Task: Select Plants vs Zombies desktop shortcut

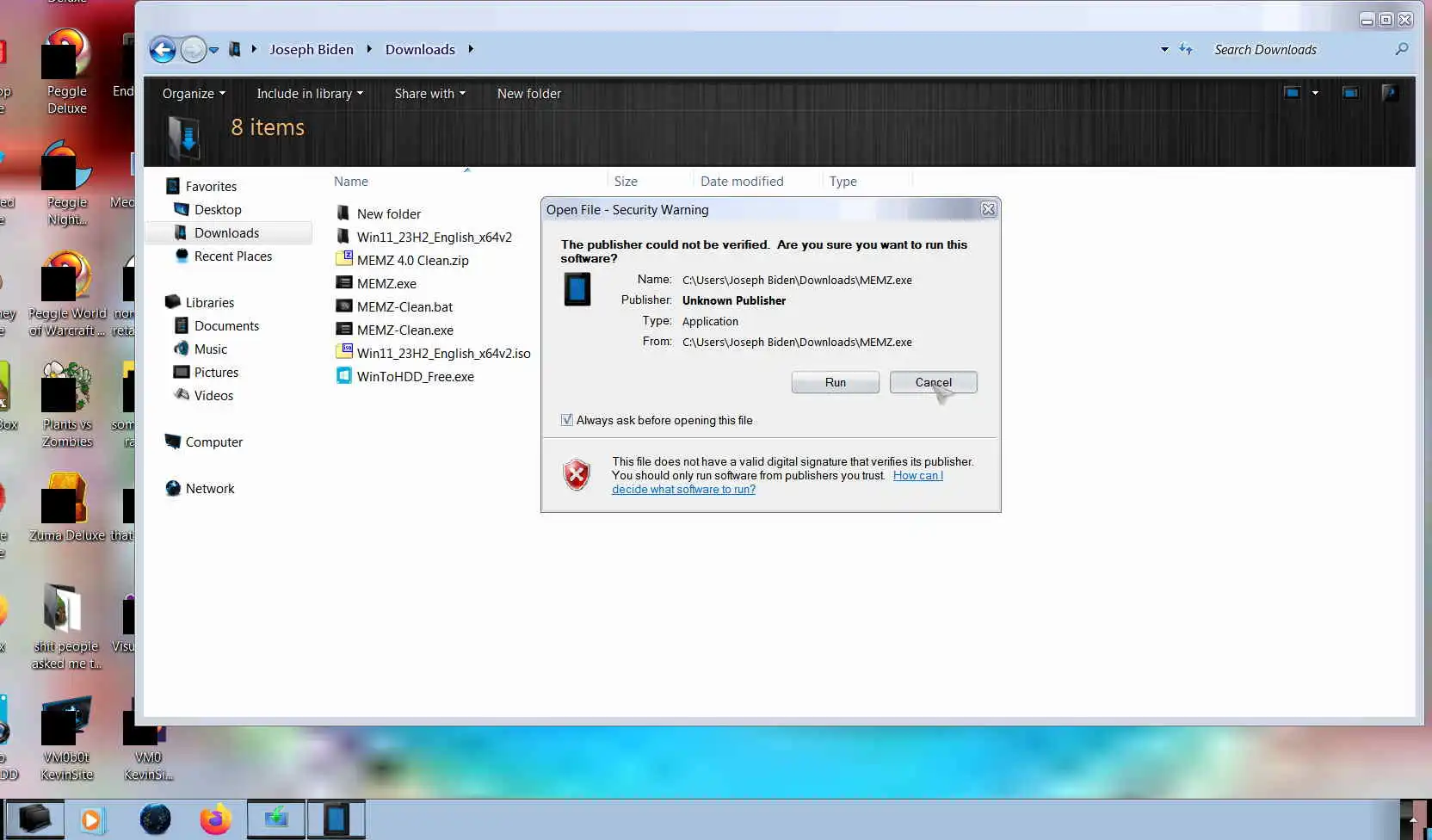Action: click(x=66, y=405)
